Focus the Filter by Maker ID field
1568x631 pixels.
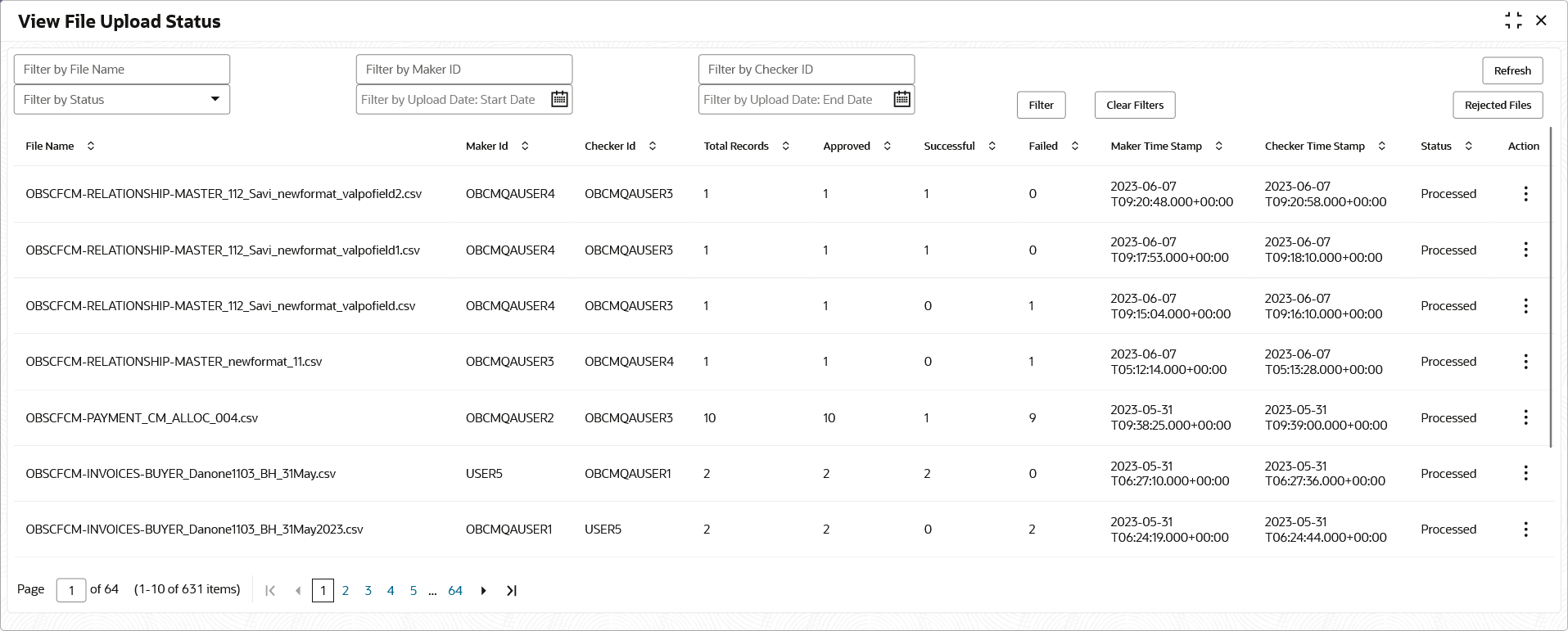tap(464, 70)
